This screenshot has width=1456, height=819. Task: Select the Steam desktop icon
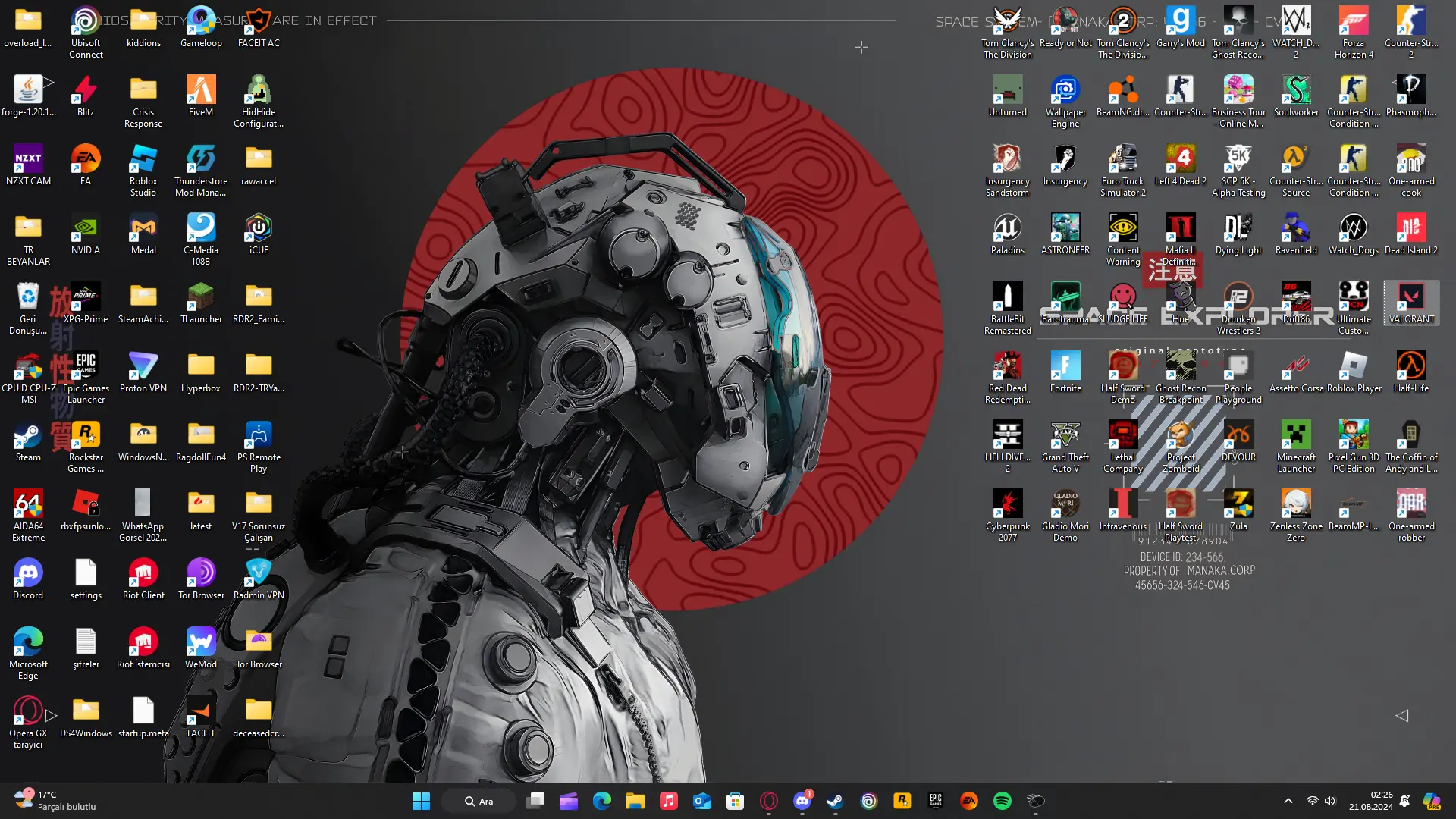28,441
